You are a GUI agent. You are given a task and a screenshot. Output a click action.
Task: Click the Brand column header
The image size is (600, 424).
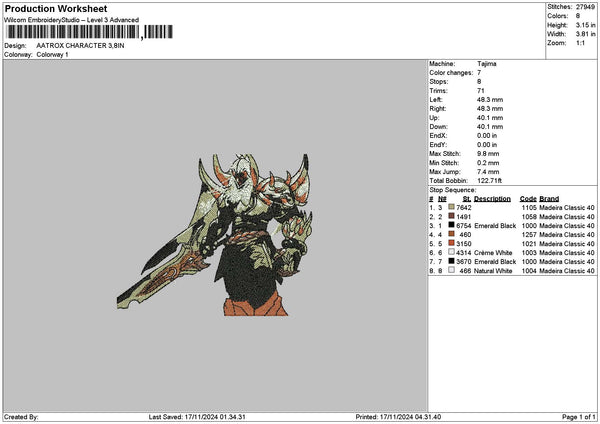[x=550, y=198]
